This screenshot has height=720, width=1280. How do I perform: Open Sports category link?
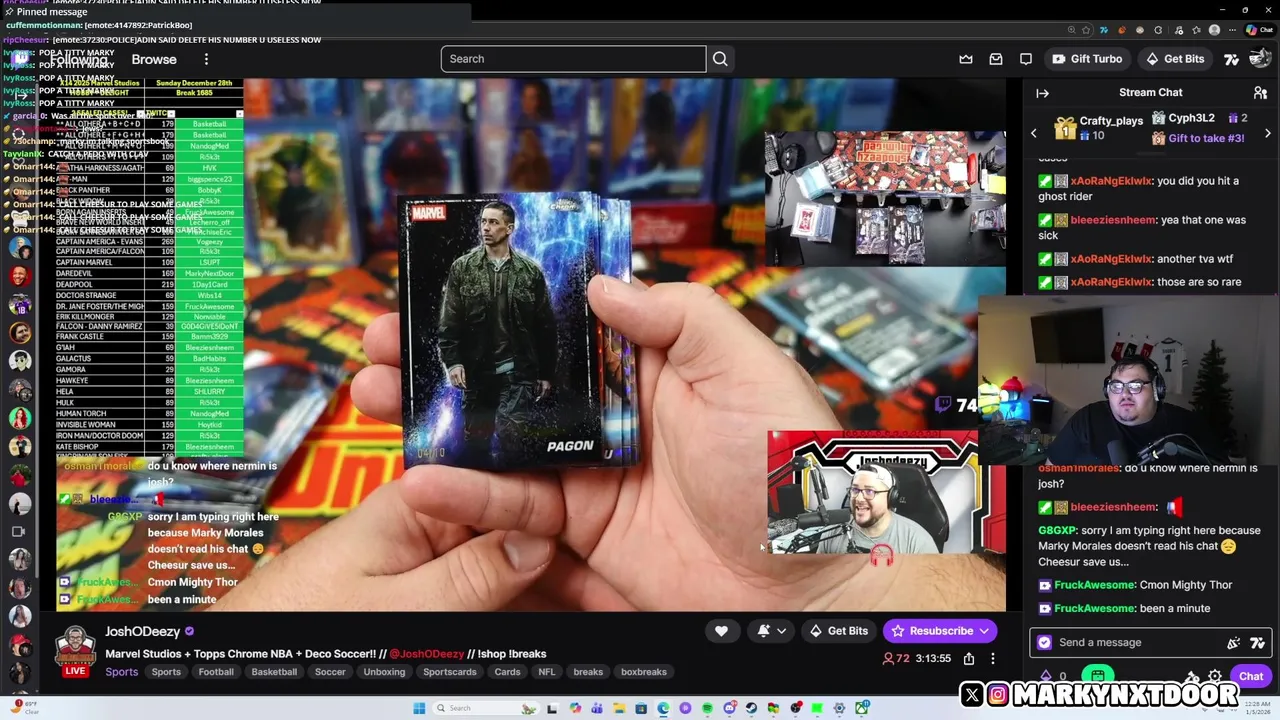122,672
